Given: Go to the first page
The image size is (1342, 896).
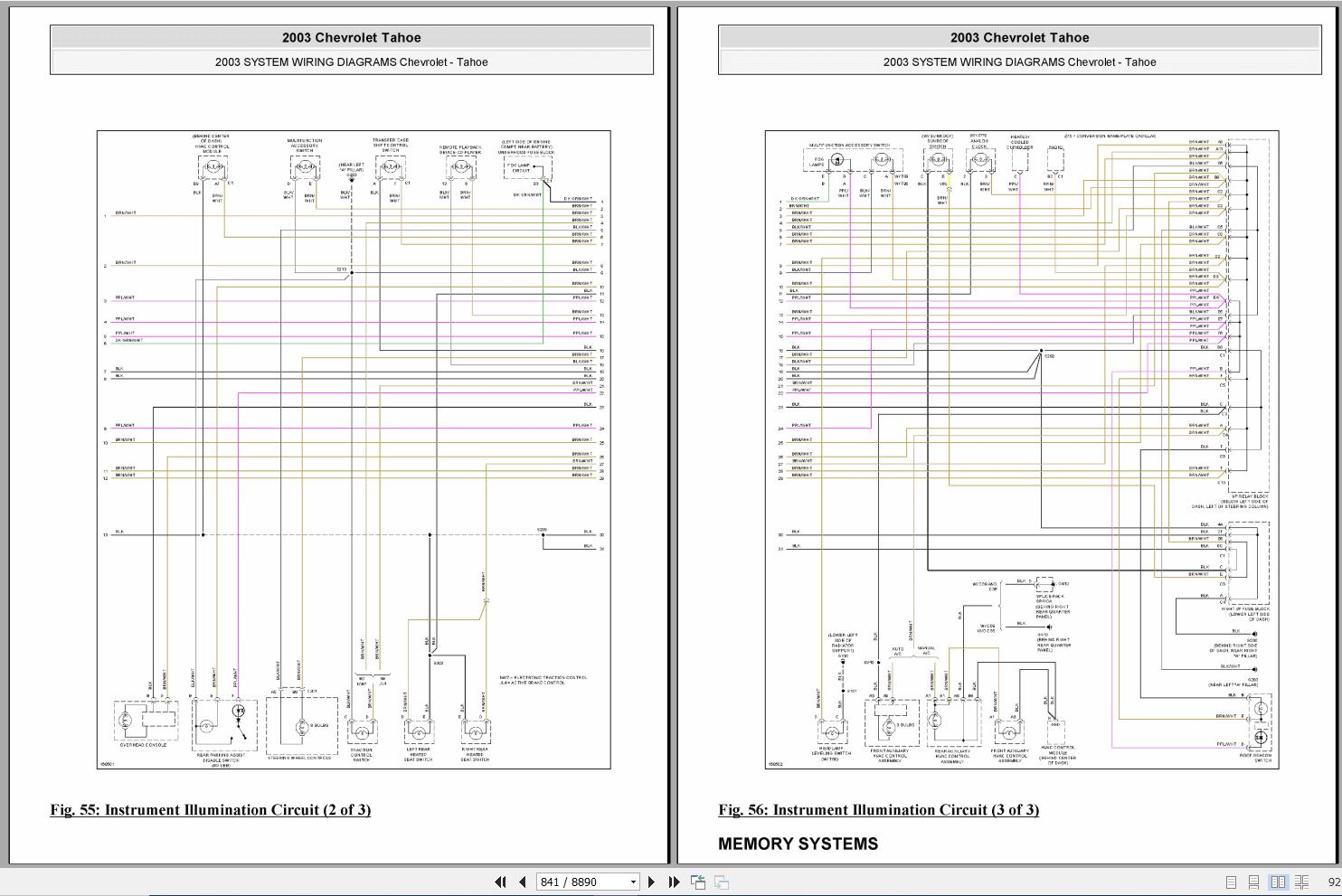Looking at the screenshot, I should [500, 882].
